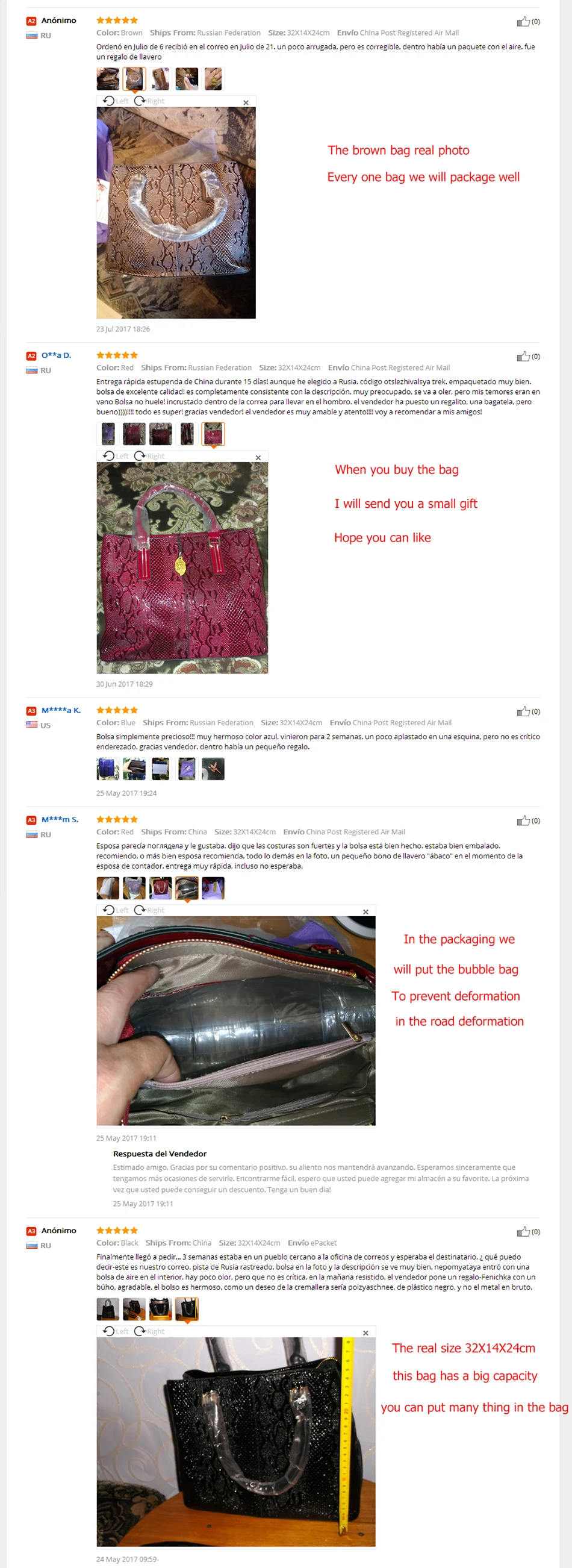This screenshot has height=1568, width=572.
Task: Select the second thumbnail in O**a D.'s review
Action: coord(134,434)
